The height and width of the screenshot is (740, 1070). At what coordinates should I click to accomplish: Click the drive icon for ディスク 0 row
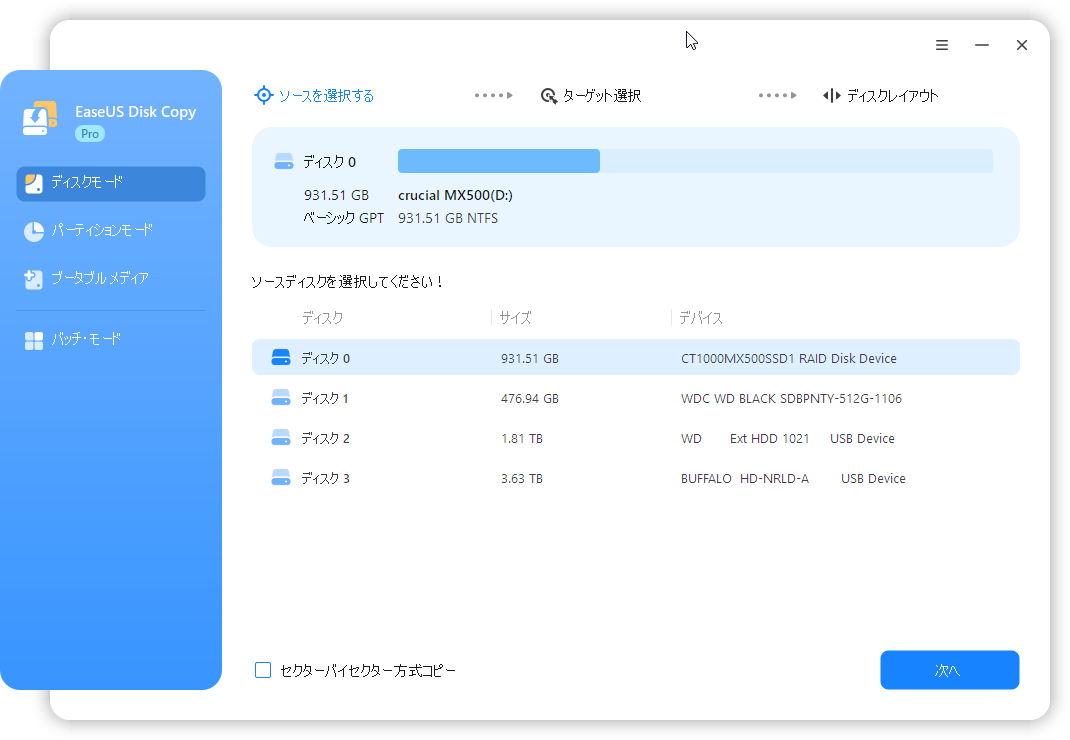(x=280, y=357)
